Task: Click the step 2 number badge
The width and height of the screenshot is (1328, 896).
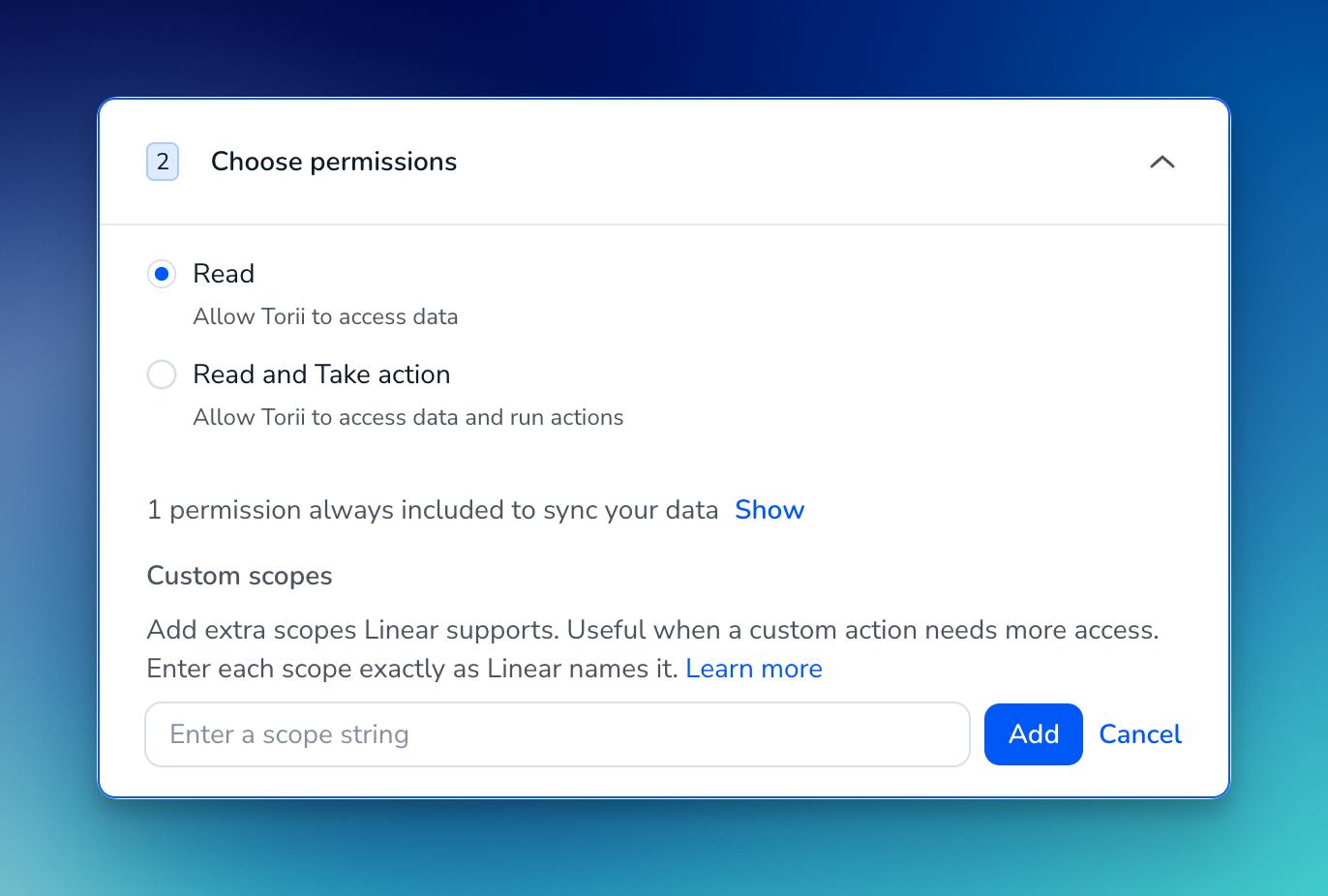Action: tap(163, 162)
